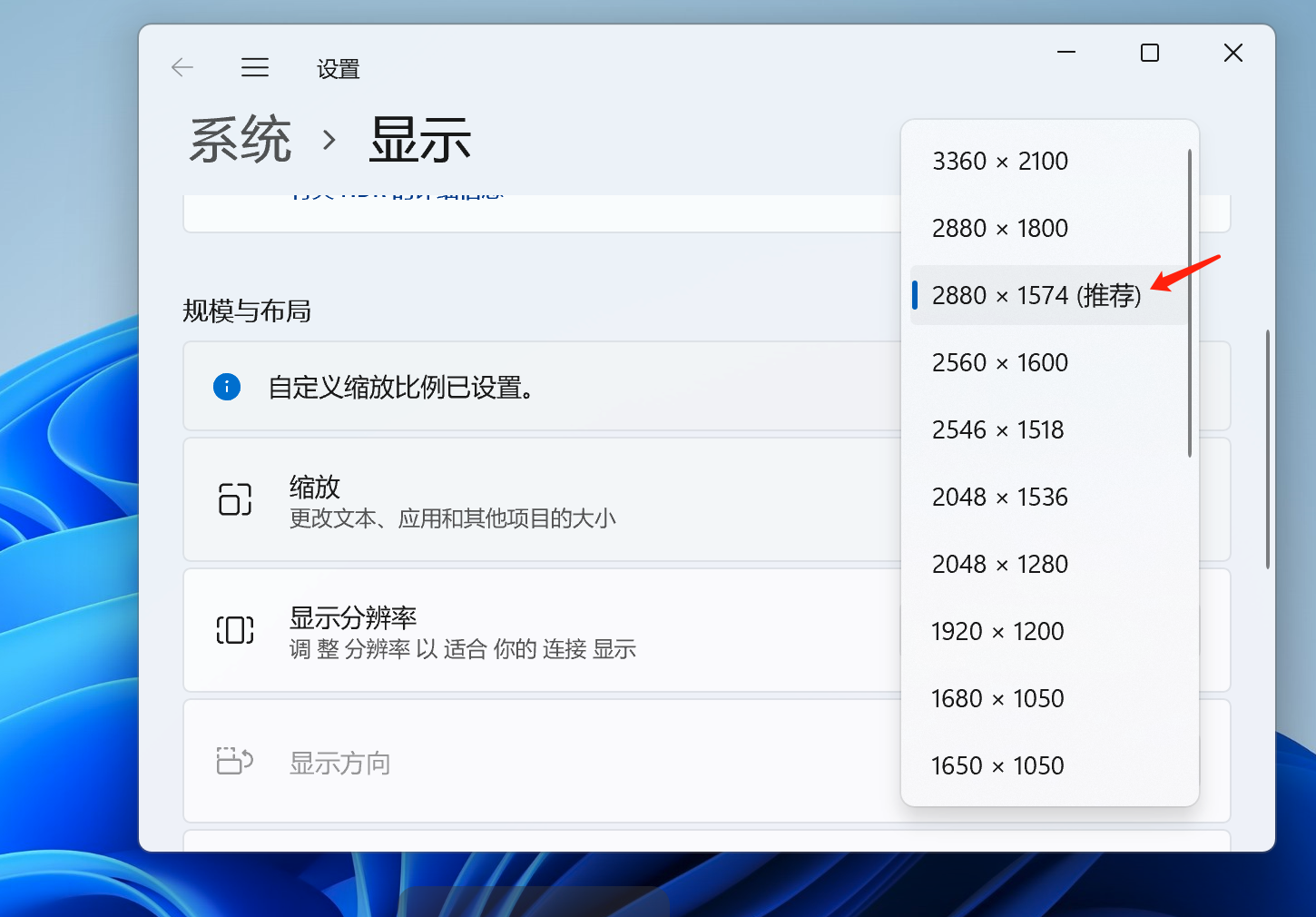The image size is (1316, 917).
Task: Select resolution 1920 × 1200
Action: click(1049, 632)
